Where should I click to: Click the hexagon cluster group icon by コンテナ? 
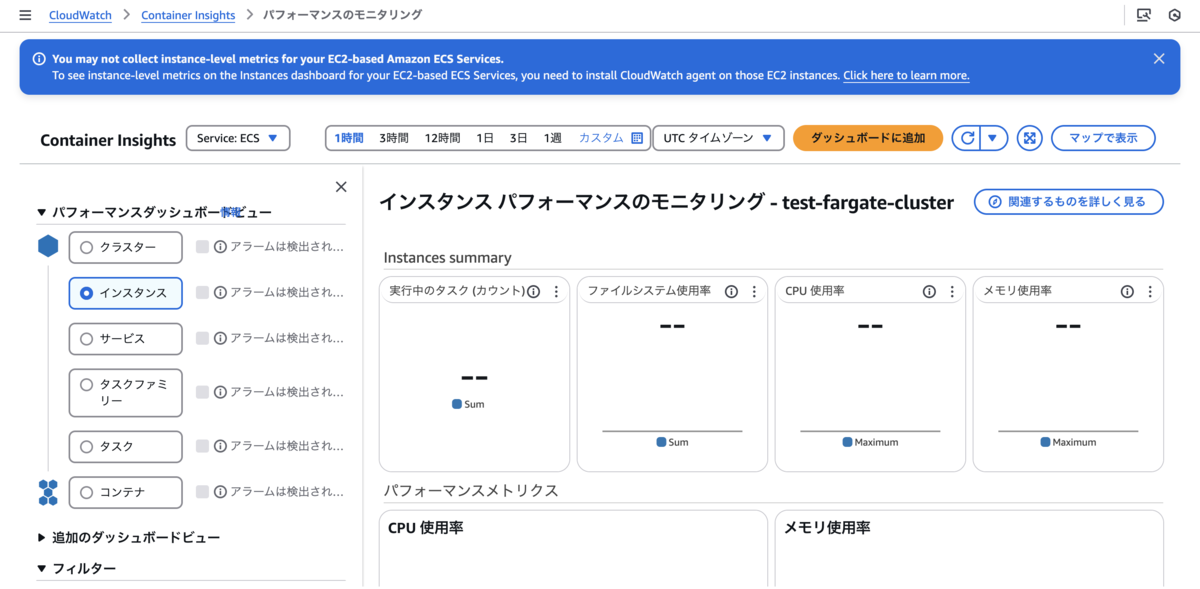click(48, 492)
